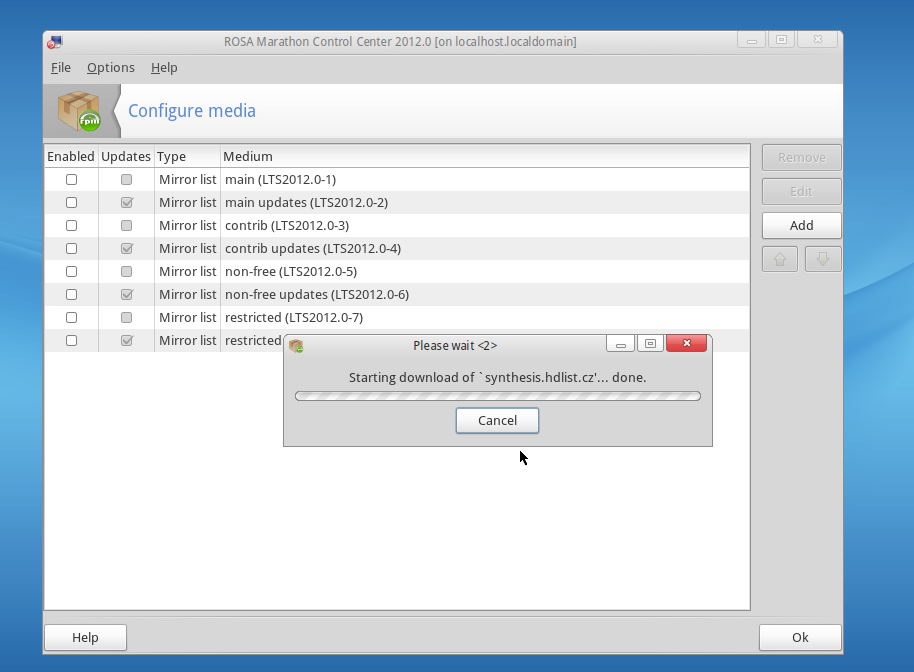
Task: Select the "contrib updates (LTS2012.0-4)" medium text
Action: click(x=313, y=248)
